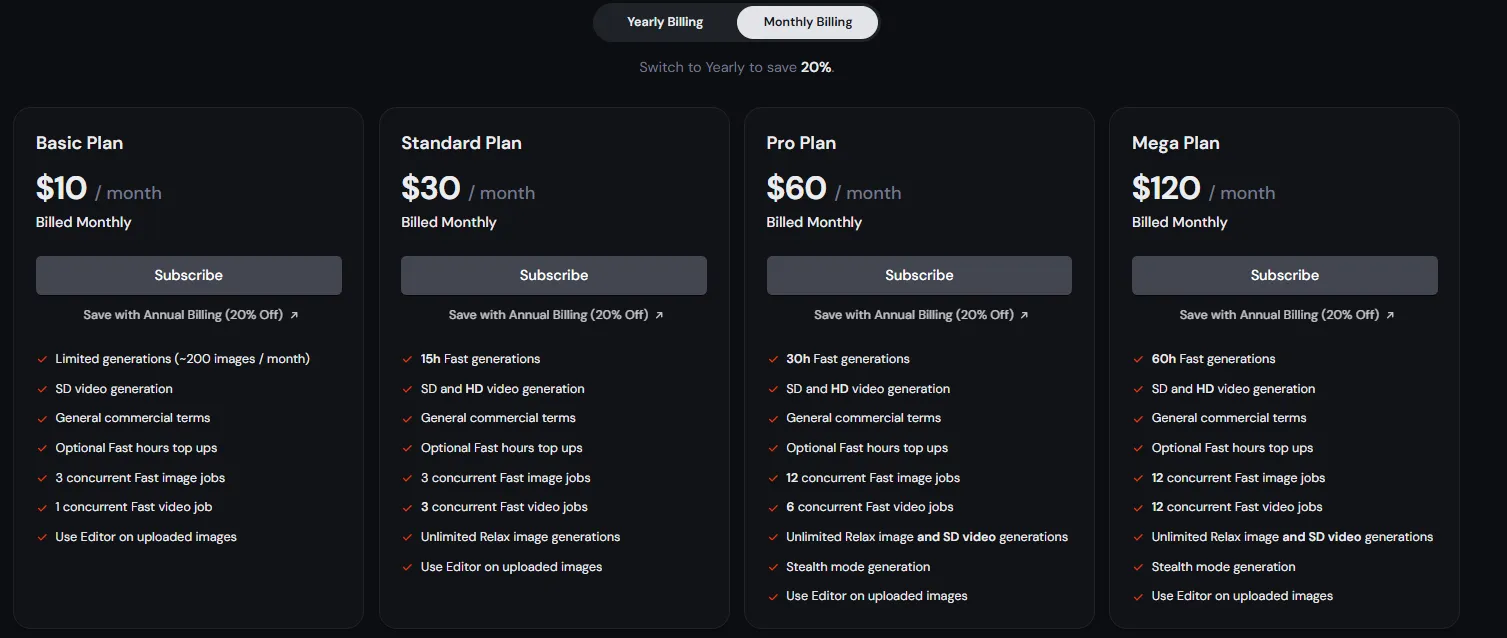Subscribe to the Pro Plan
The image size is (1507, 638).
pyautogui.click(x=919, y=275)
